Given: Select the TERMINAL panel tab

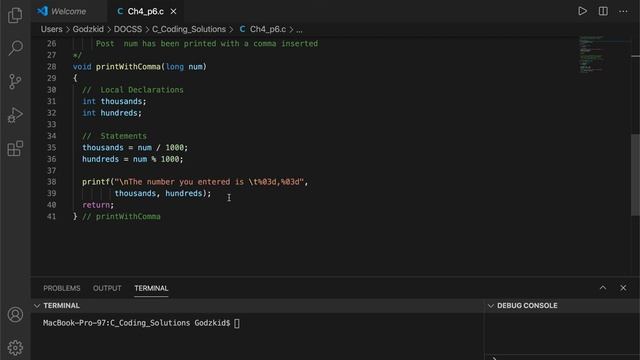Looking at the screenshot, I should coord(151,288).
